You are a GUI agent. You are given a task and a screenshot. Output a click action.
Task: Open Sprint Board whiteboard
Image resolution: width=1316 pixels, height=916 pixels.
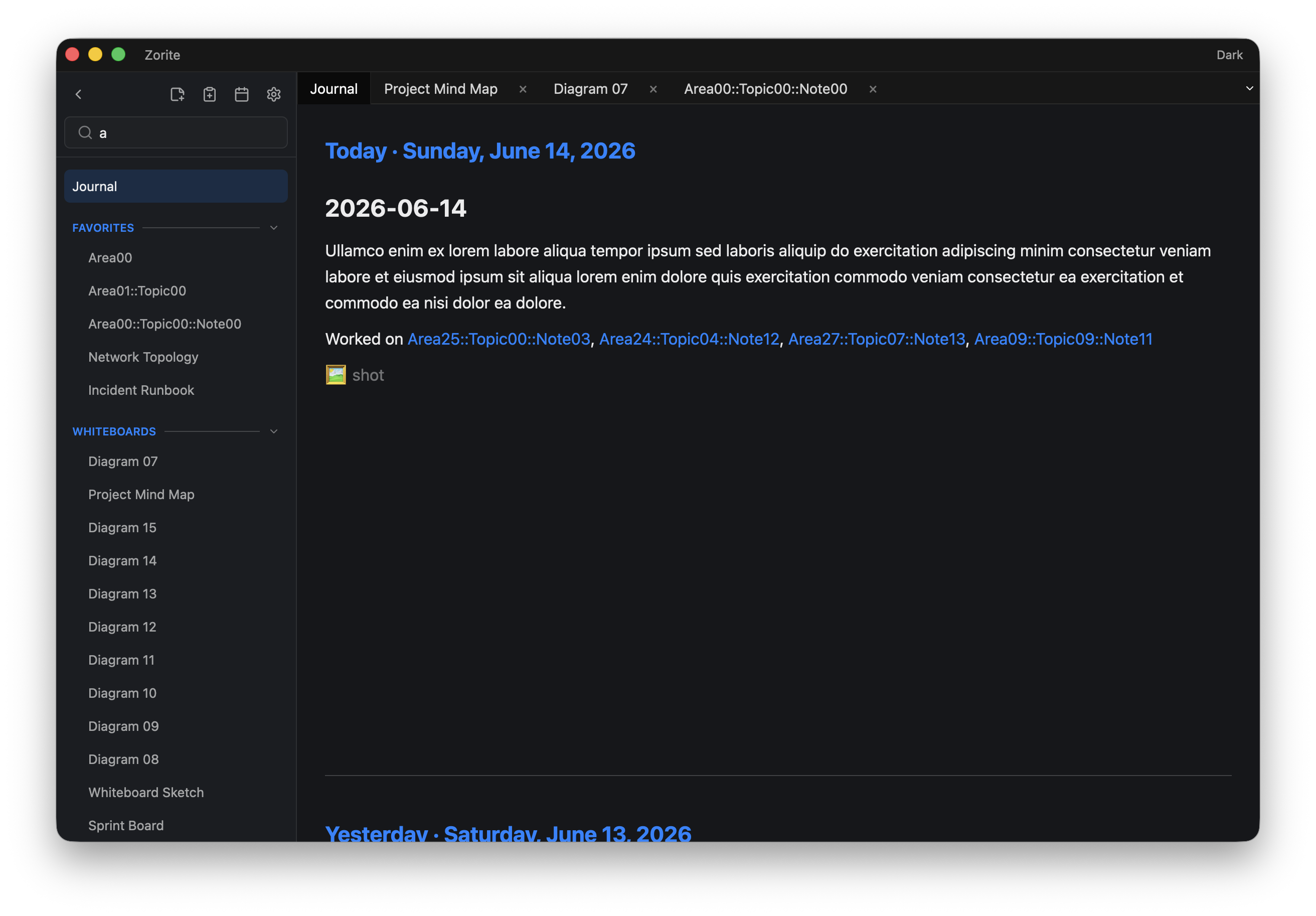point(126,825)
